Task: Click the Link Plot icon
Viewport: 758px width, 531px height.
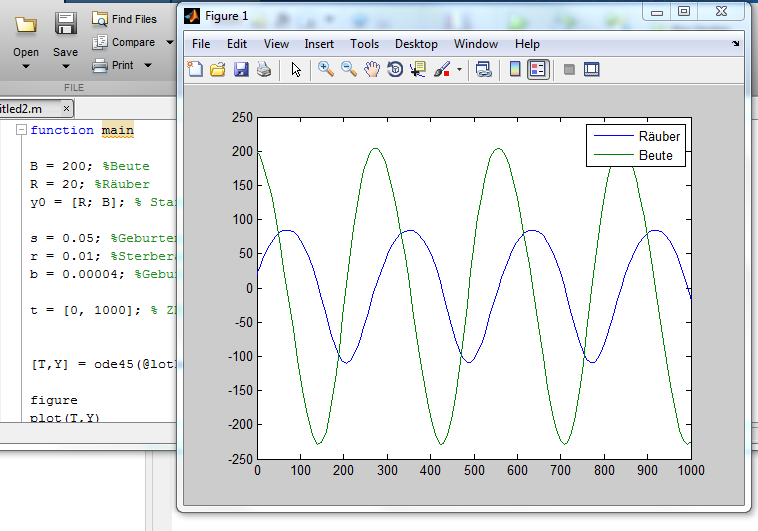Action: click(484, 69)
